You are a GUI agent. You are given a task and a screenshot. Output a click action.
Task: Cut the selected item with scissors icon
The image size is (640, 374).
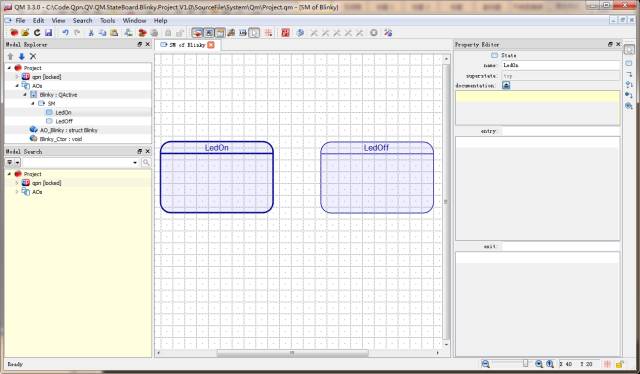(x=91, y=33)
